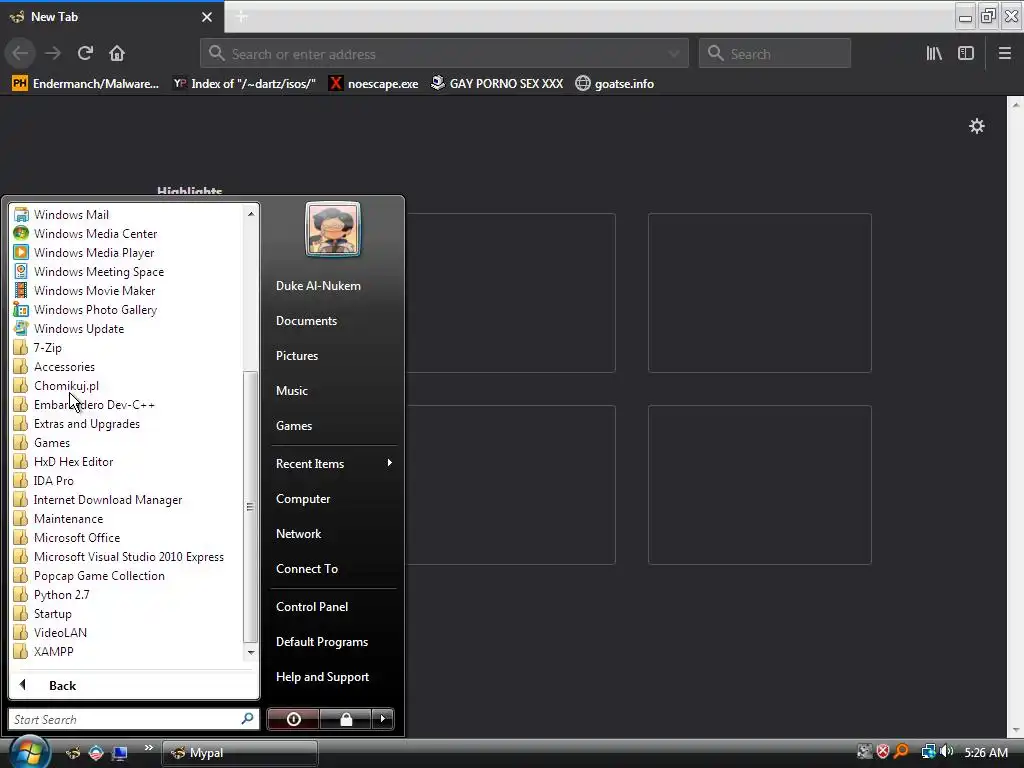Focus the Start Search box
This screenshot has width=1024, height=768.
(124, 719)
